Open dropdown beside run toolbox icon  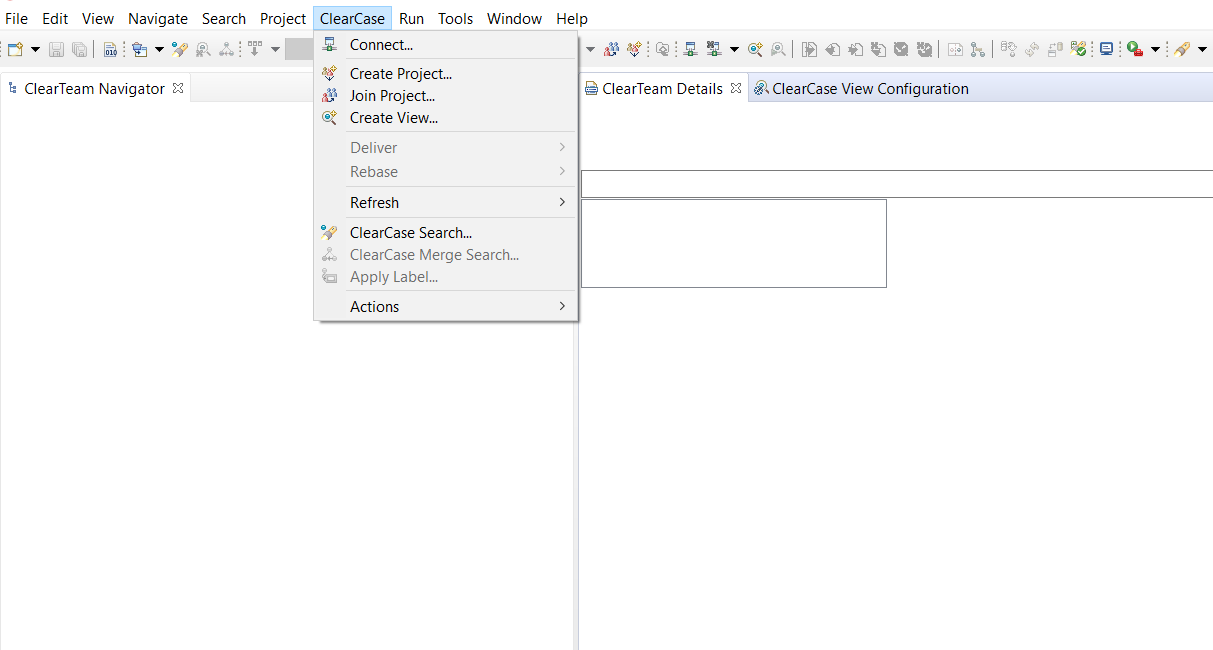point(1155,49)
